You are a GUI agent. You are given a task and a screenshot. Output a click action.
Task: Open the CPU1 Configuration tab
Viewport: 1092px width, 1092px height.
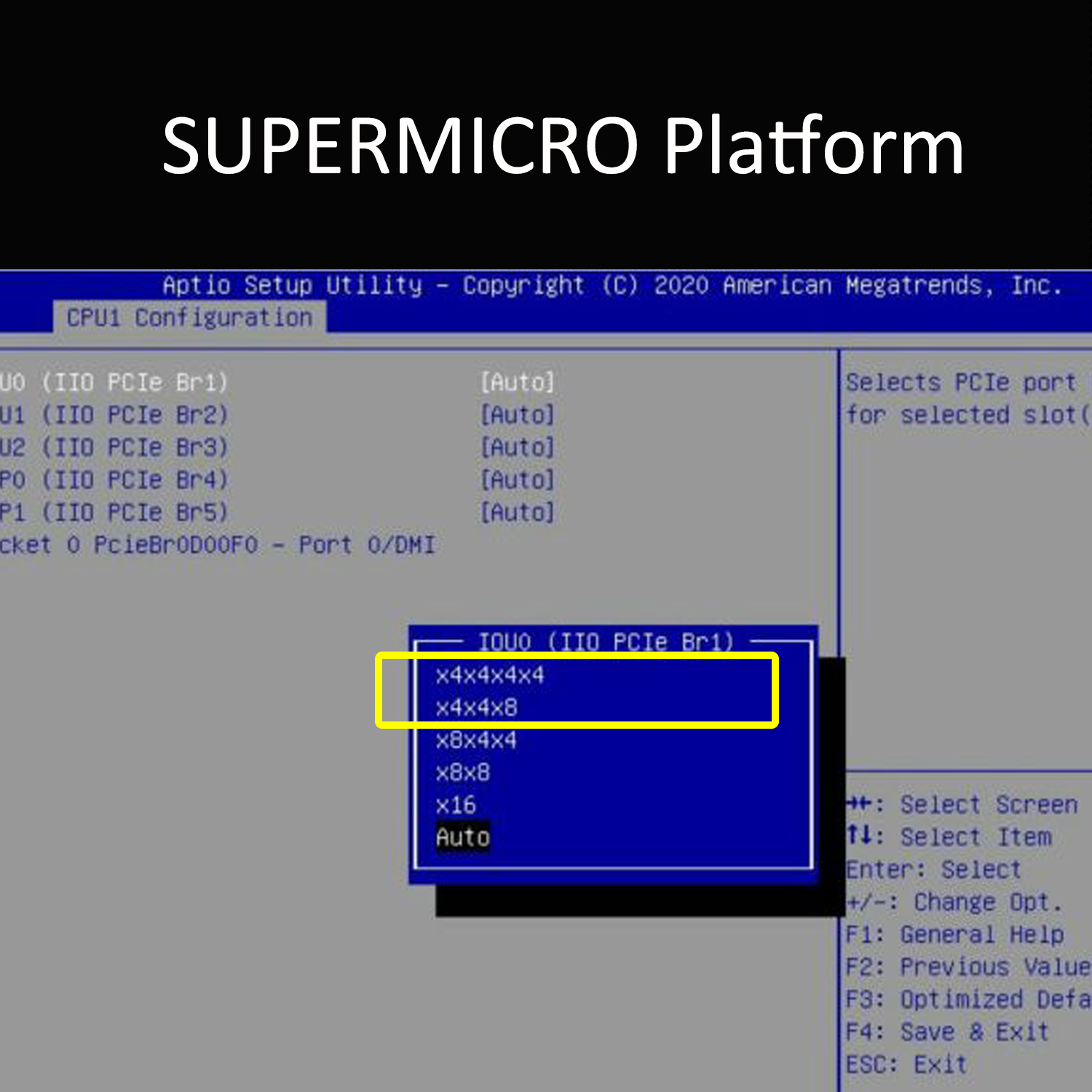click(x=189, y=318)
